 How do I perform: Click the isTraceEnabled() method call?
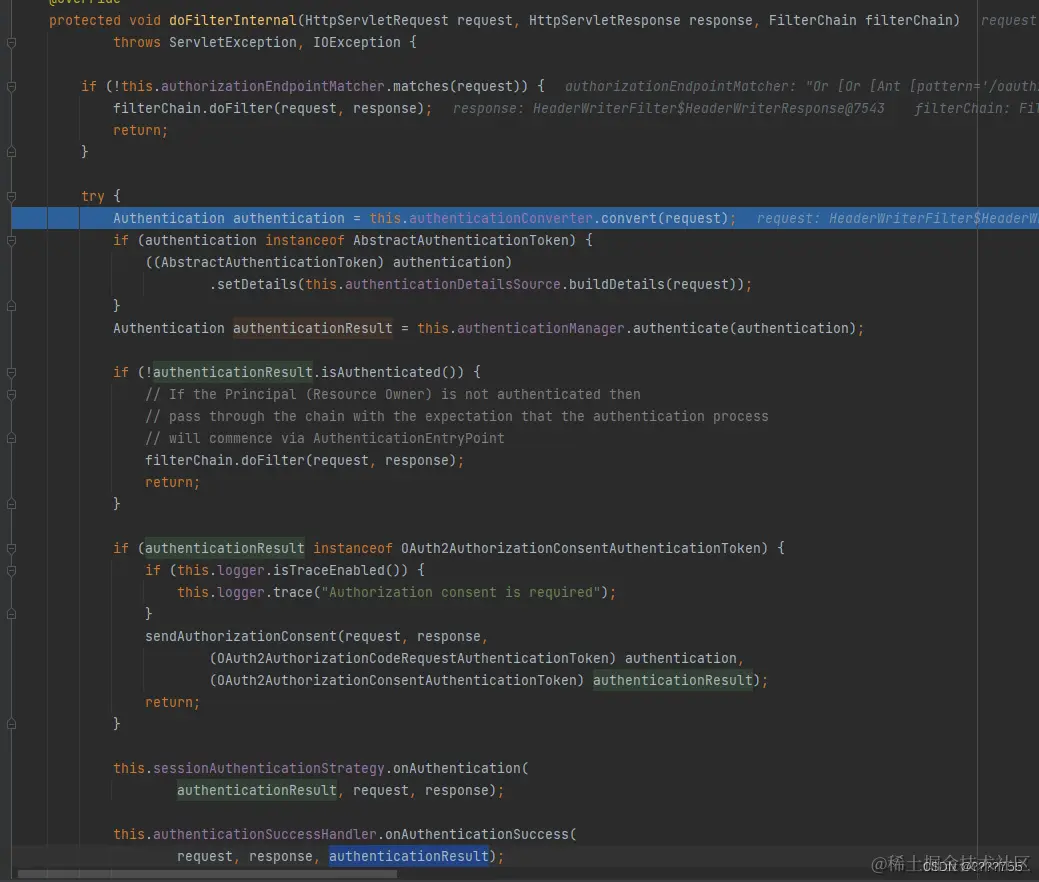click(x=341, y=571)
